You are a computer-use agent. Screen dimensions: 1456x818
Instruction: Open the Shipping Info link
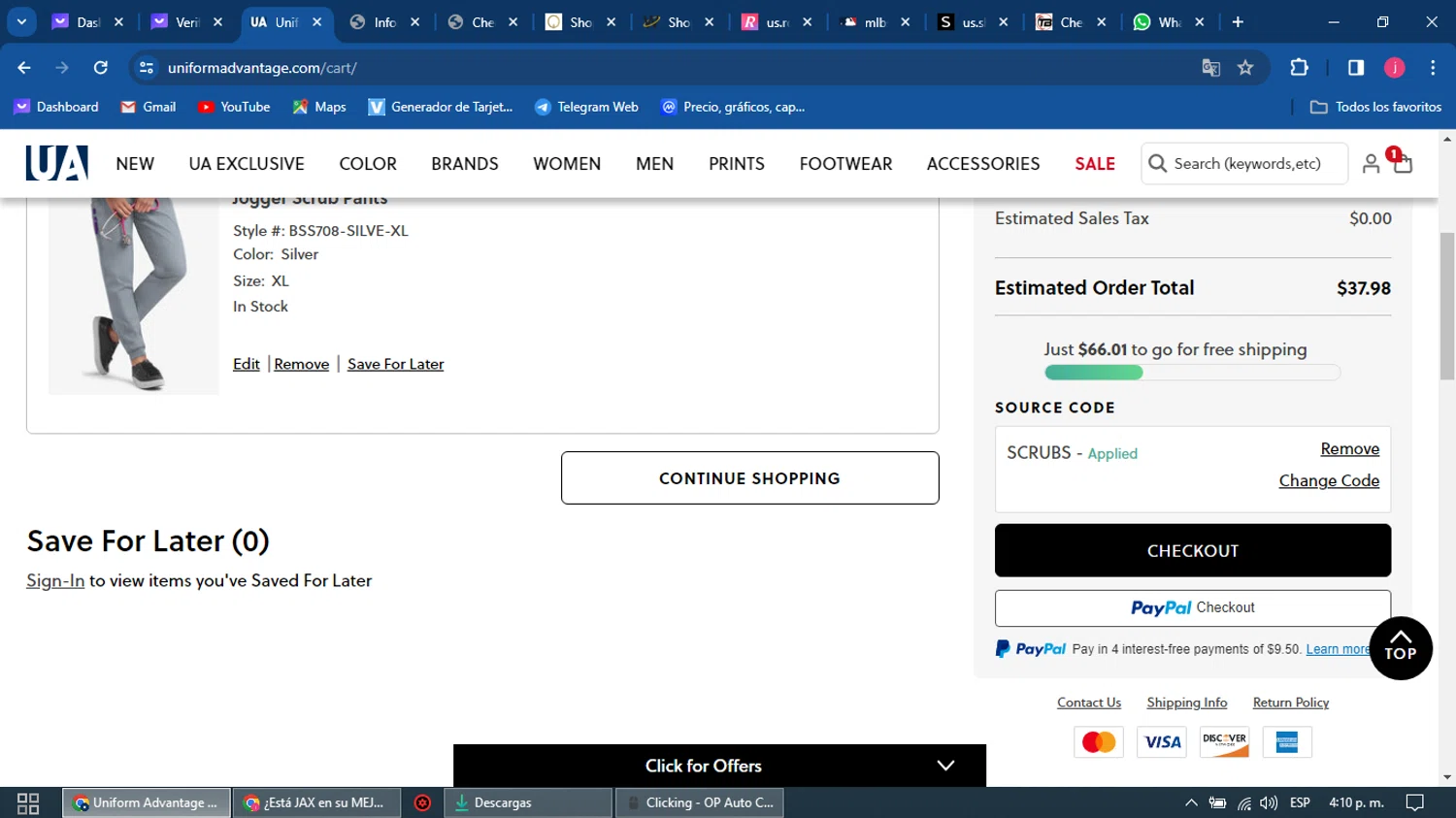point(1186,703)
